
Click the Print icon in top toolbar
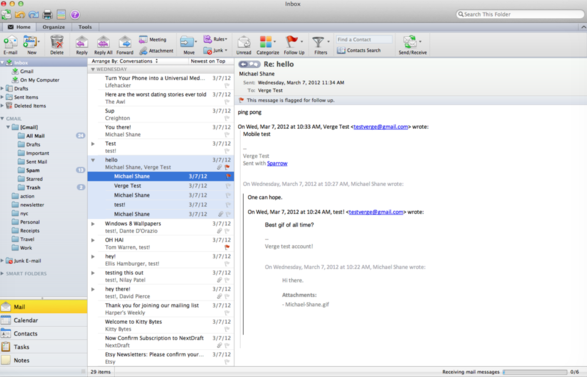(48, 15)
